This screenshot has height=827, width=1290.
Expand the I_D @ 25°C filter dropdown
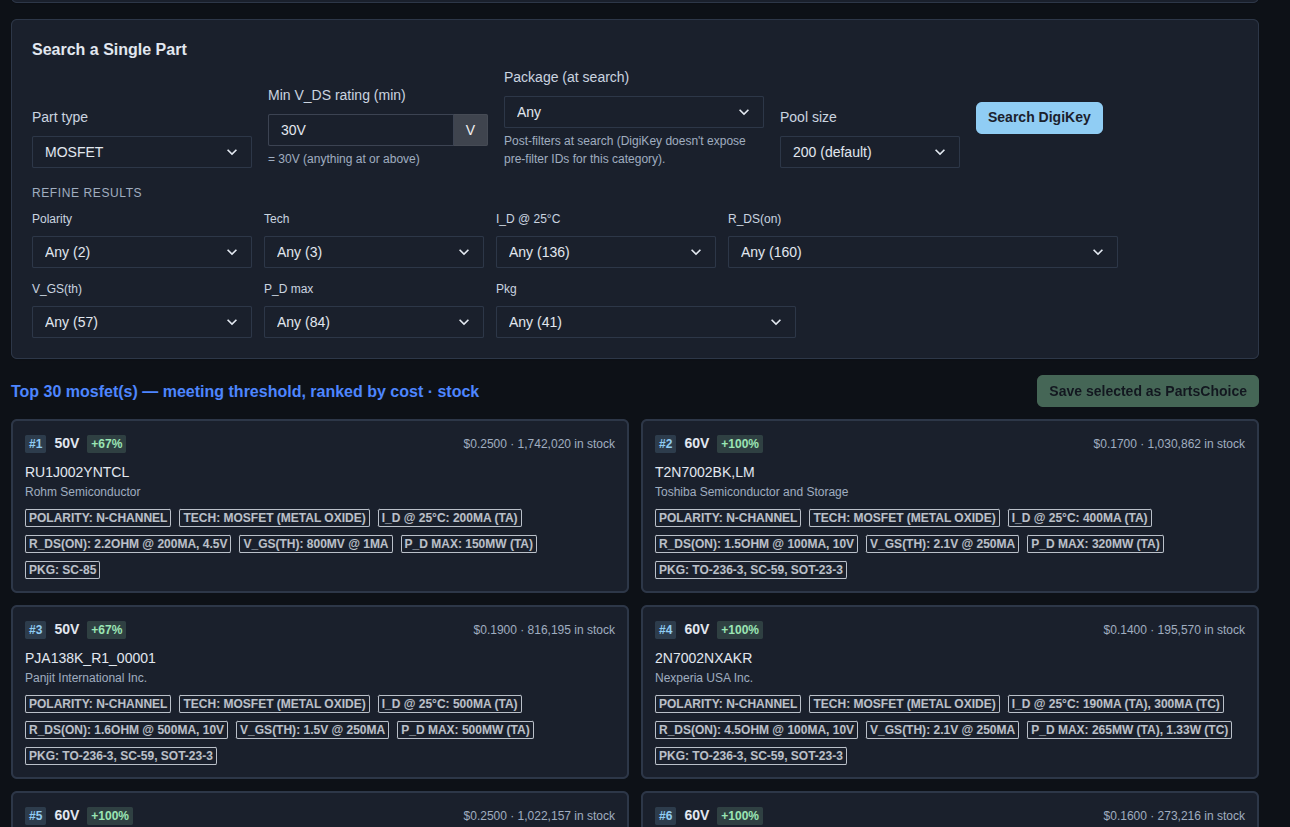[606, 252]
